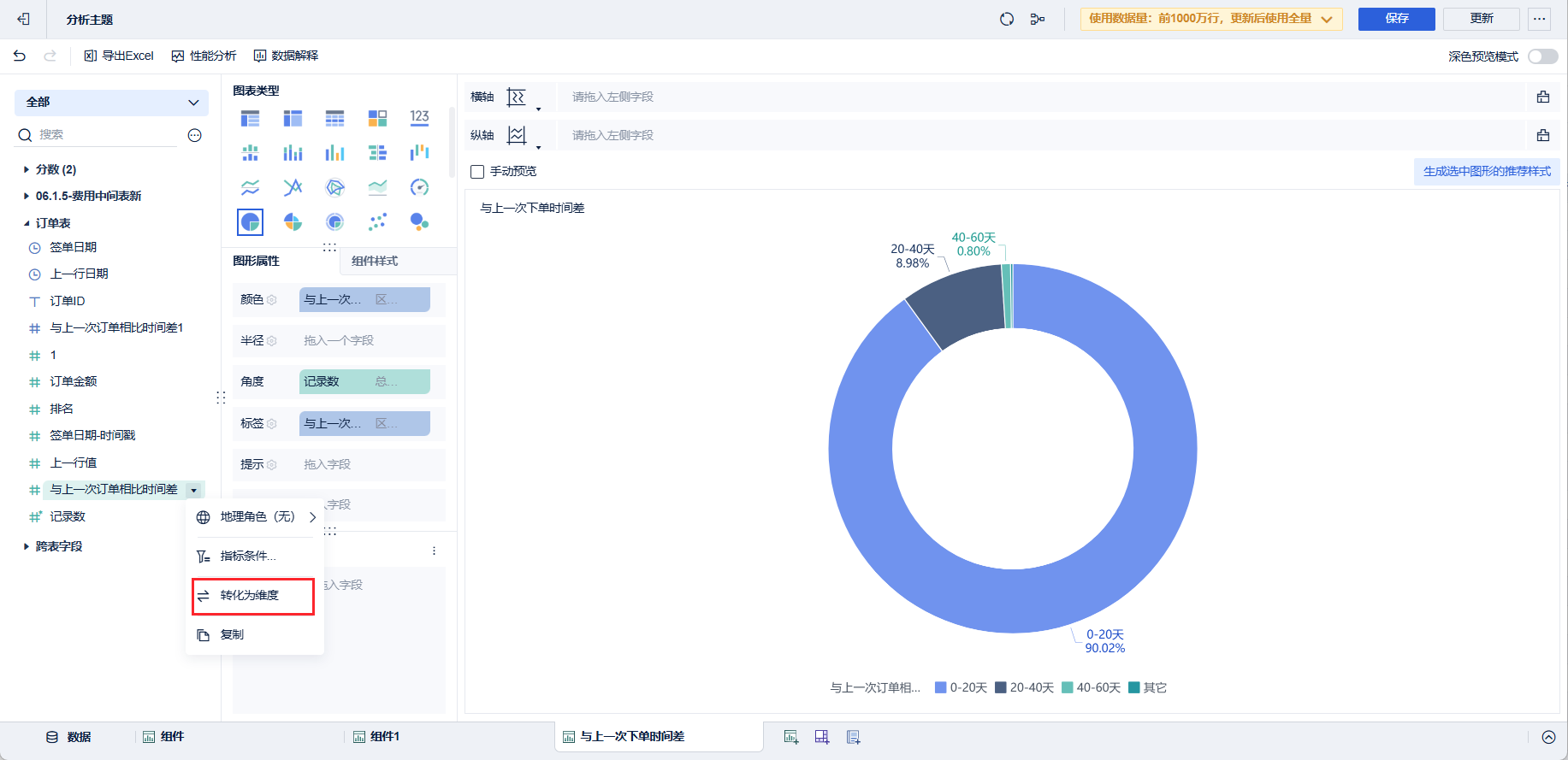The height and width of the screenshot is (760, 1568).
Task: Click the back exit icon at top left
Action: coord(23,19)
